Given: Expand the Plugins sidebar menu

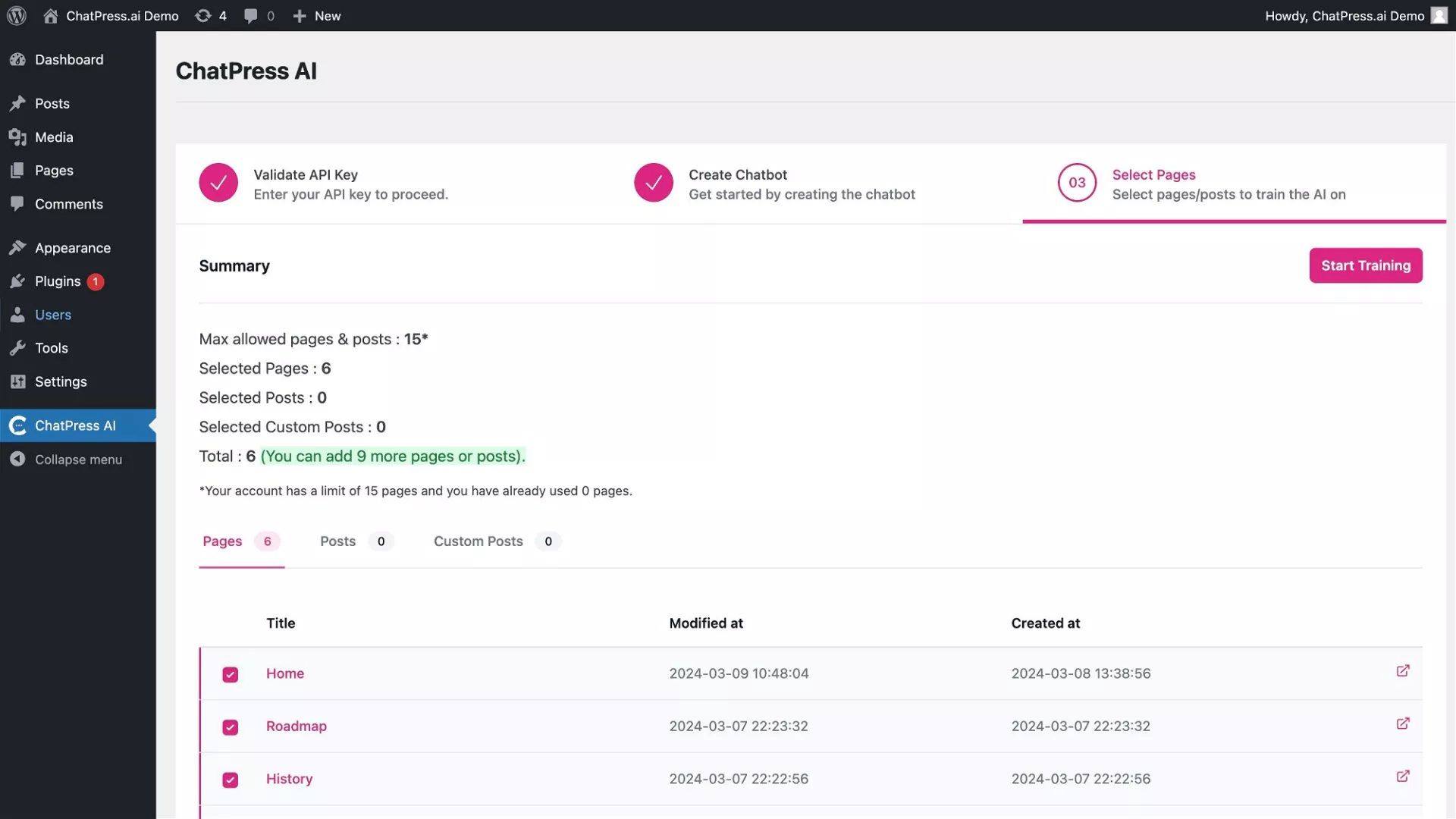Looking at the screenshot, I should (x=58, y=281).
